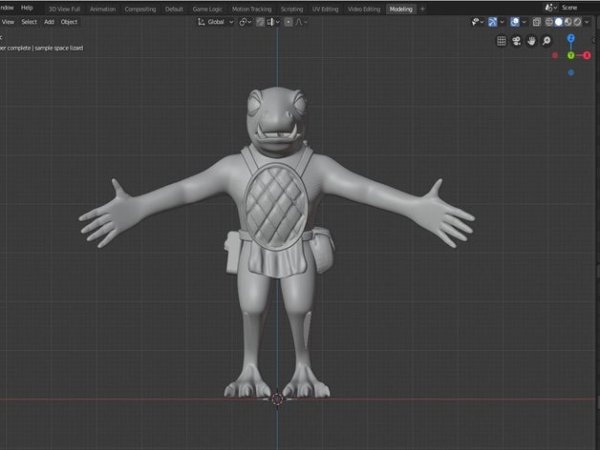Screen dimensions: 600x450
Task: Click the Scene name field
Action: pyautogui.click(x=569, y=8)
